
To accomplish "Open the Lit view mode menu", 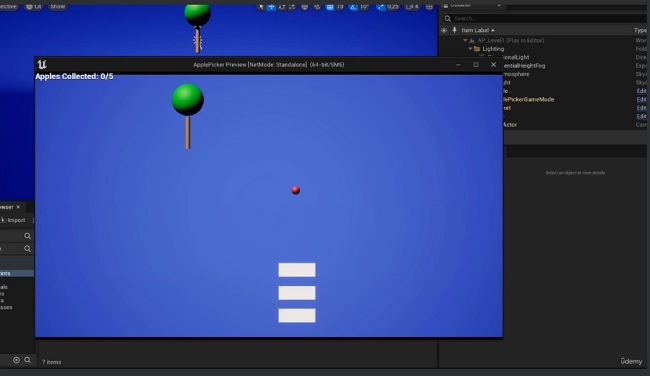I will click(x=34, y=6).
